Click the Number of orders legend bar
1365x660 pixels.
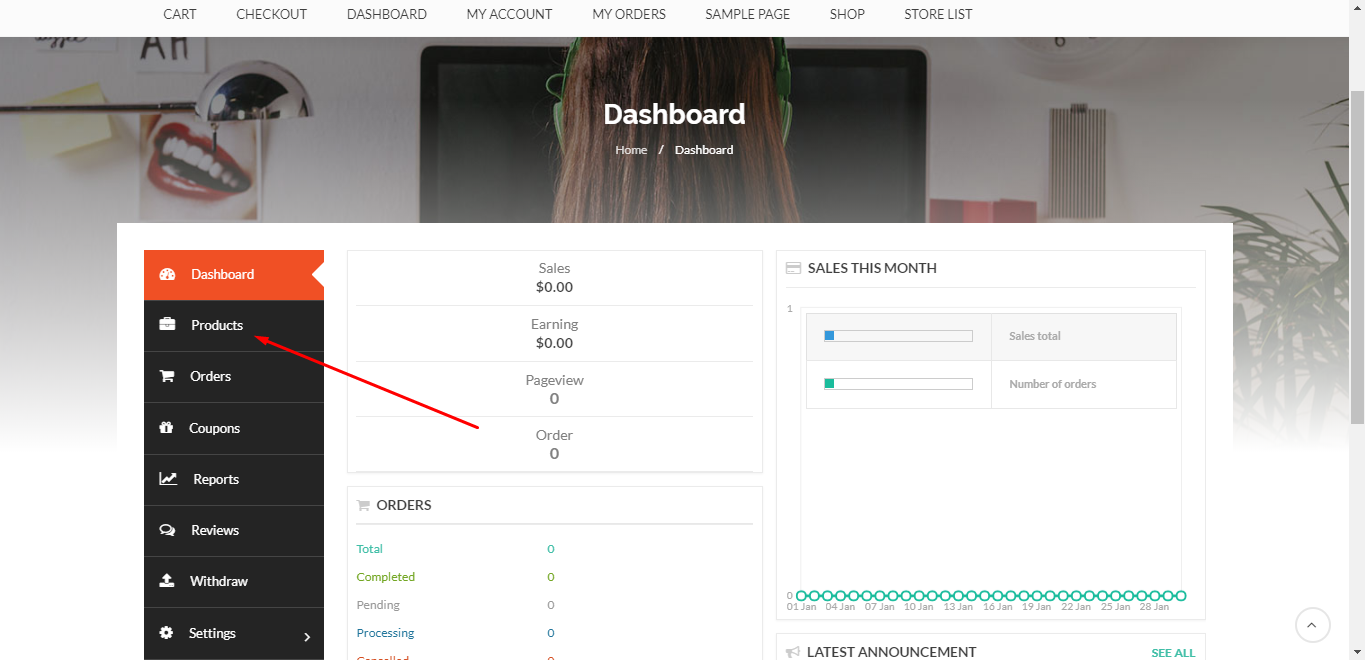pos(898,384)
